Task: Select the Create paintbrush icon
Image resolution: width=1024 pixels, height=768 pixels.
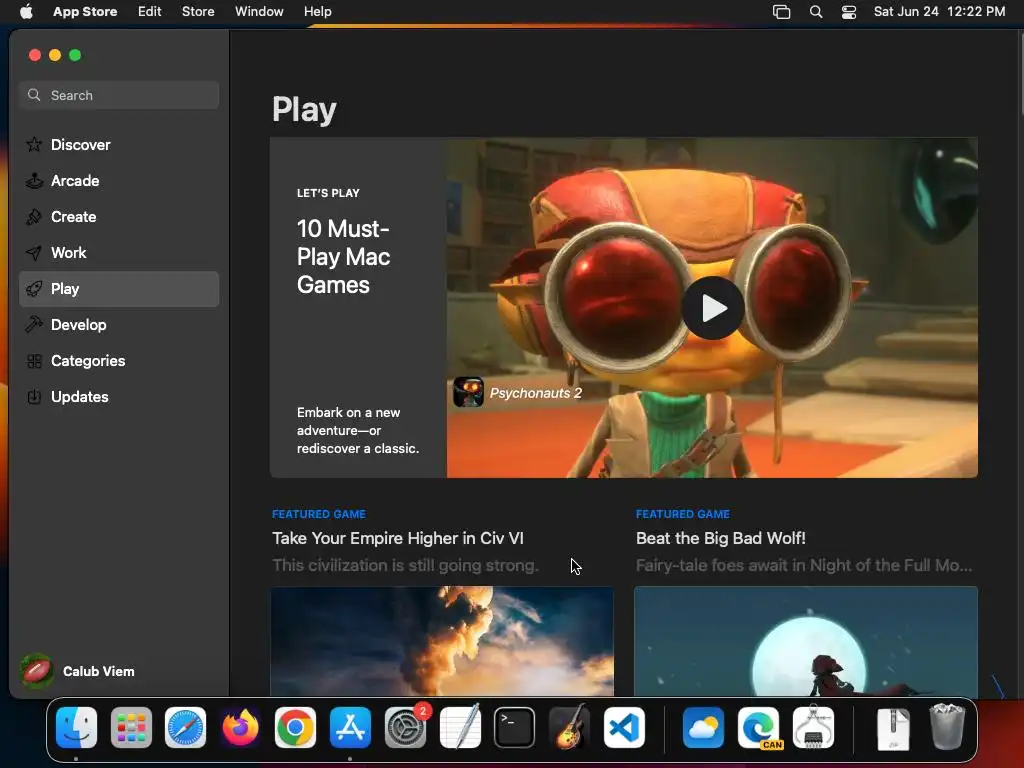Action: tap(34, 216)
